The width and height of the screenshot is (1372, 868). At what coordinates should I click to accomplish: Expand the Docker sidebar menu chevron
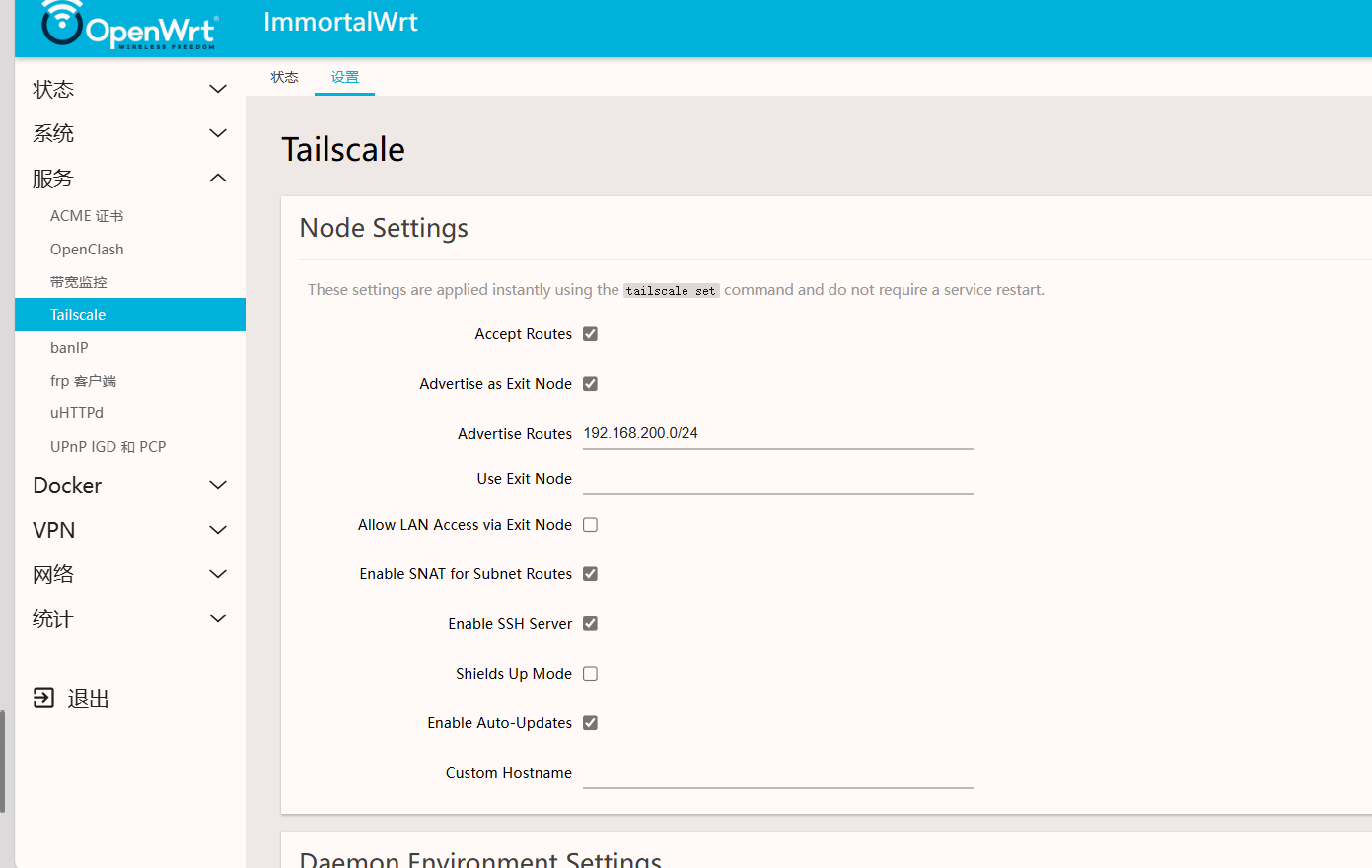(218, 485)
